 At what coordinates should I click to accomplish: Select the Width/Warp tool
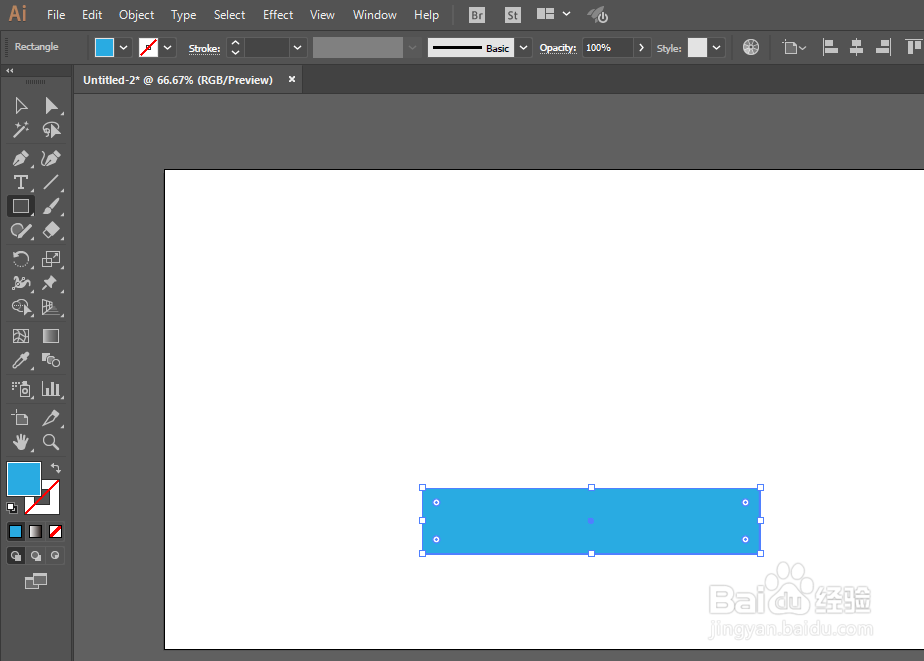point(21,283)
